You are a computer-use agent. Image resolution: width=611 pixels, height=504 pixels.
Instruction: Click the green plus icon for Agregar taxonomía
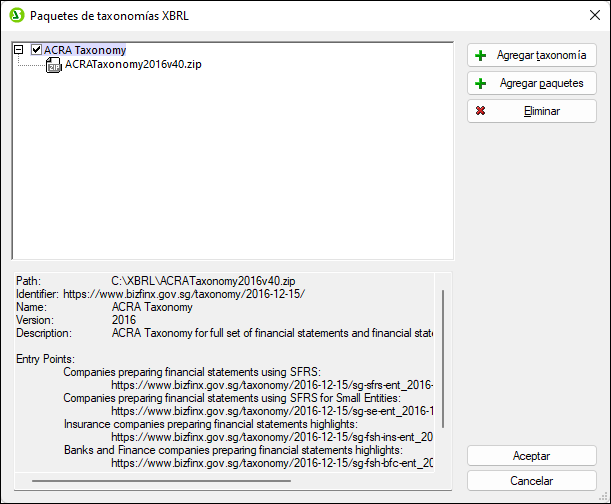481,56
